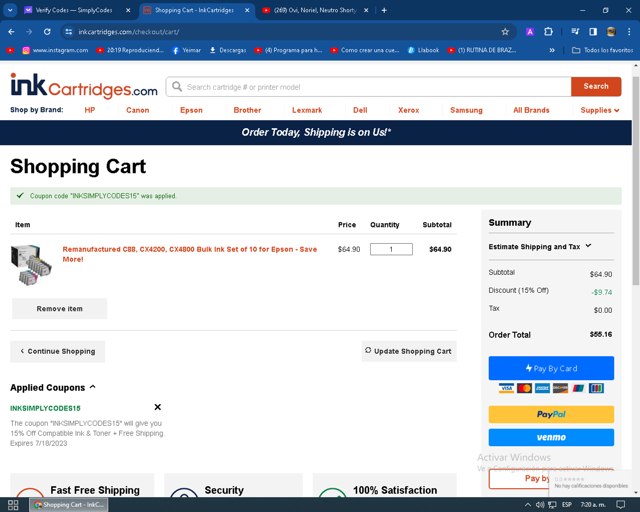Open the Extensions puzzle icon
This screenshot has height=512, width=640.
549,32
